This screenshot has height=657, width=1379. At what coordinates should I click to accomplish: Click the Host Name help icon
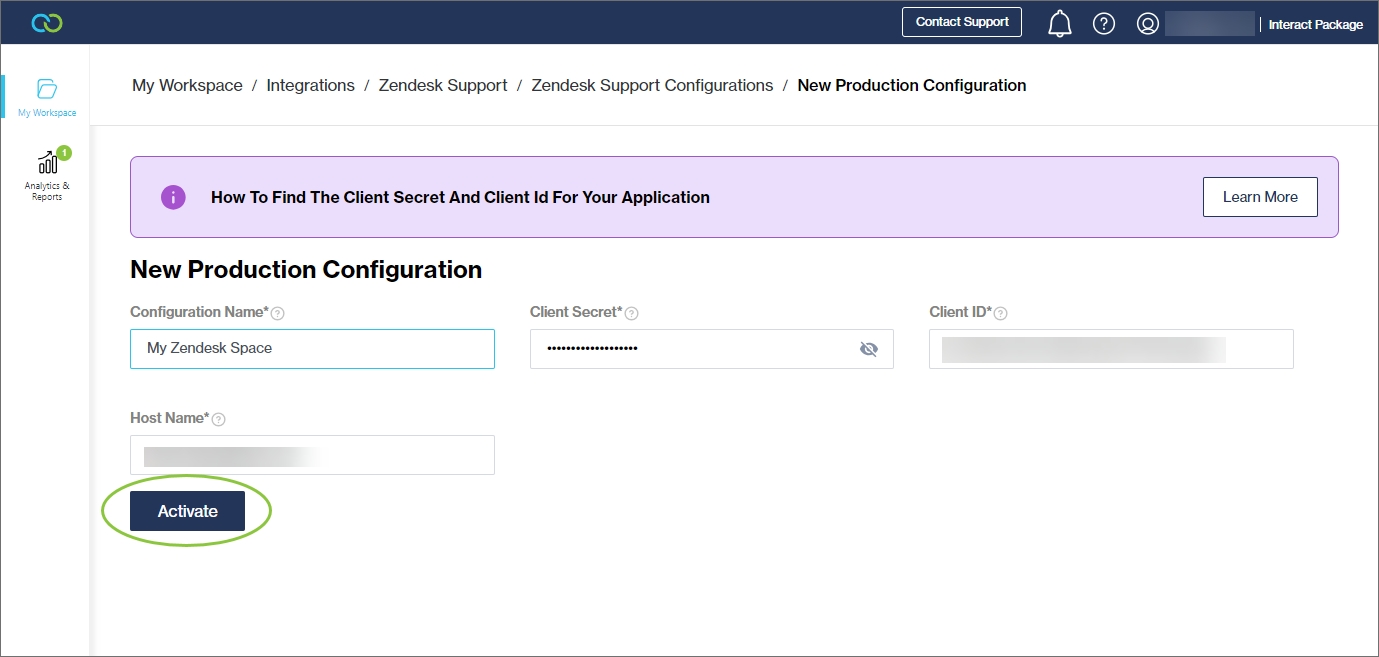pyautogui.click(x=218, y=419)
